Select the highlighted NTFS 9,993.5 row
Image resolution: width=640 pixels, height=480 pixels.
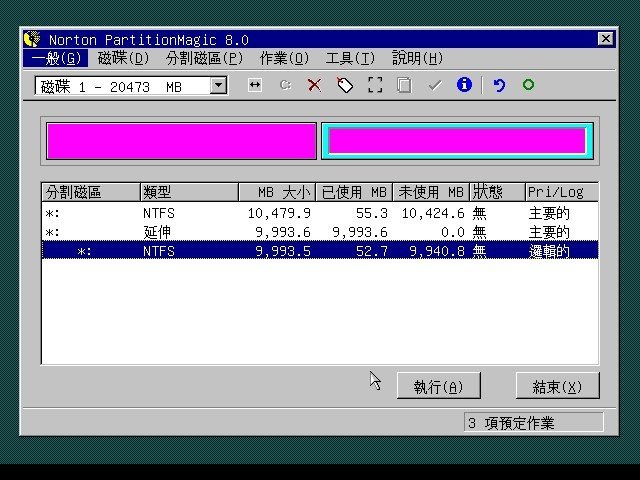click(320, 251)
